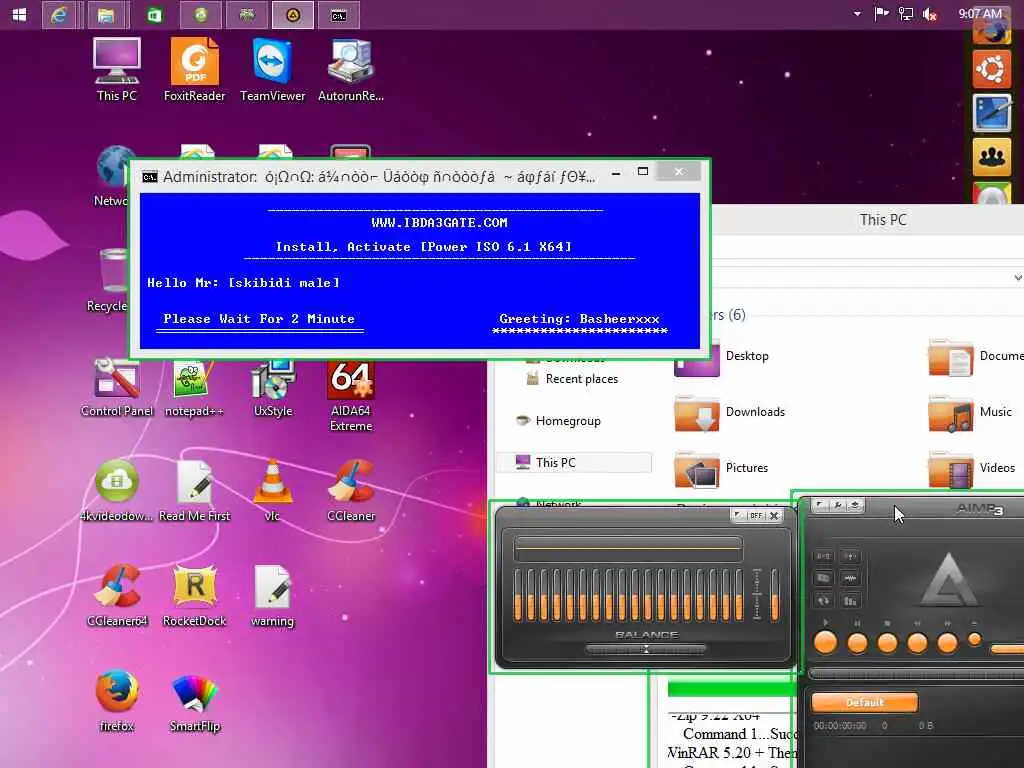Image resolution: width=1024 pixels, height=768 pixels.
Task: Open the CCleaner64 desktop shortcut
Action: (x=117, y=596)
